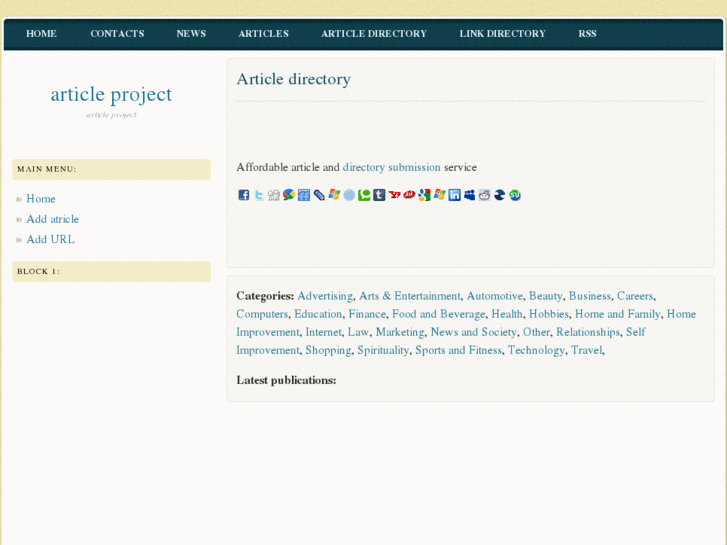Share via the Google Buzz icon

pyautogui.click(x=289, y=195)
